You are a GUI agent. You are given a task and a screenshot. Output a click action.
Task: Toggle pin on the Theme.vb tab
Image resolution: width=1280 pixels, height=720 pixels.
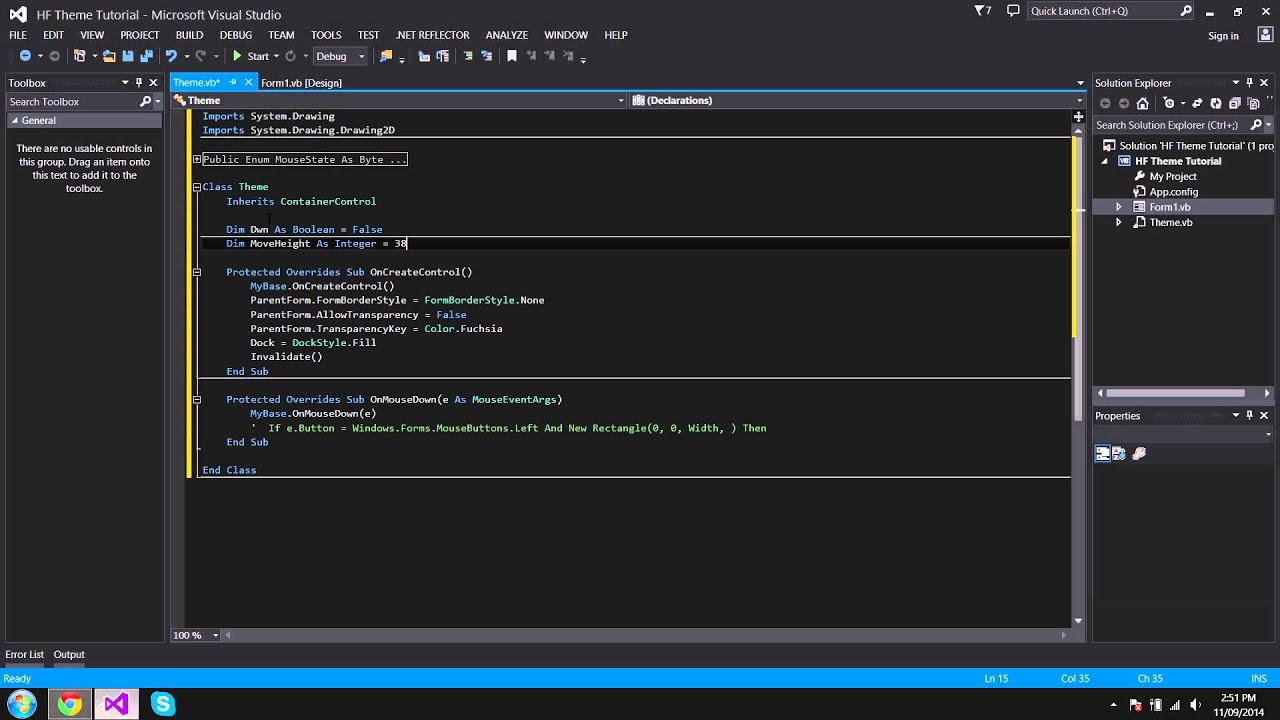tap(233, 82)
